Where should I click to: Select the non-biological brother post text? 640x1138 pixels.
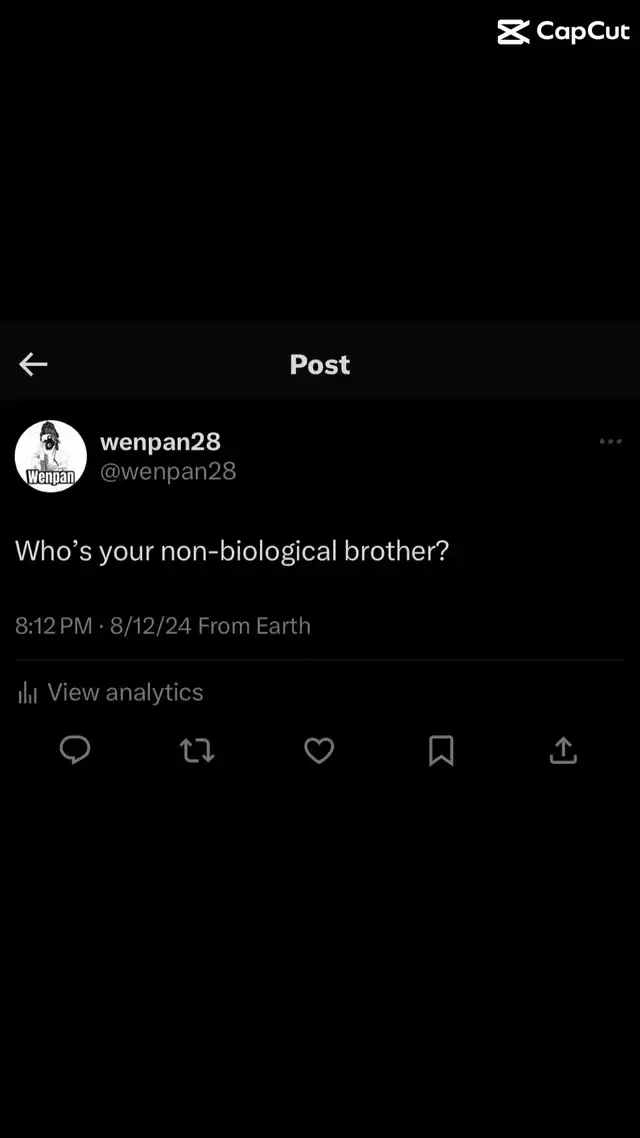[x=232, y=551]
